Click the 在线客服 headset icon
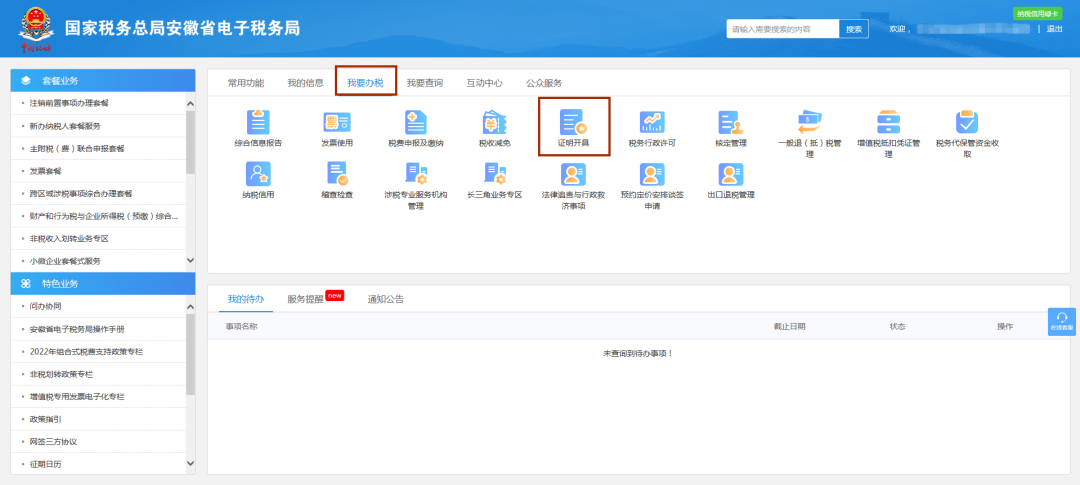The width and height of the screenshot is (1080, 485). (x=1061, y=318)
